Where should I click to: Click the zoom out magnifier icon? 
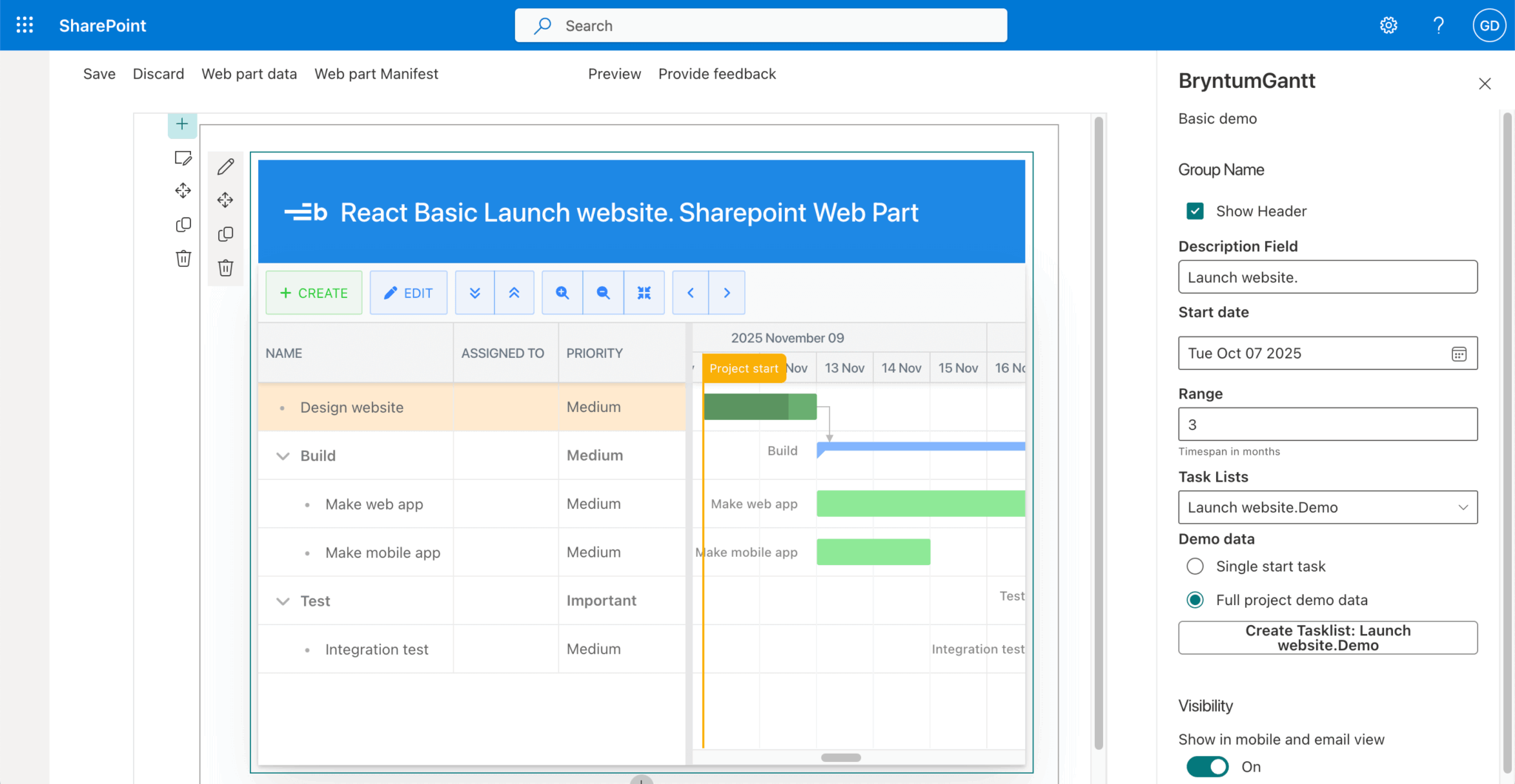[x=603, y=293]
